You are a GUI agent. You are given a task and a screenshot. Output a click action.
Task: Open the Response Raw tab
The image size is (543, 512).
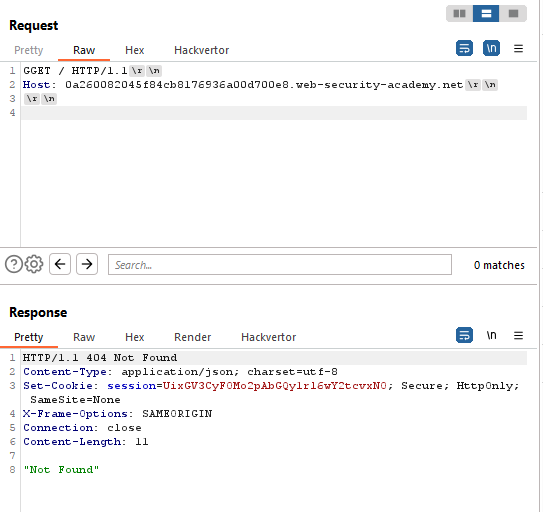tap(84, 337)
